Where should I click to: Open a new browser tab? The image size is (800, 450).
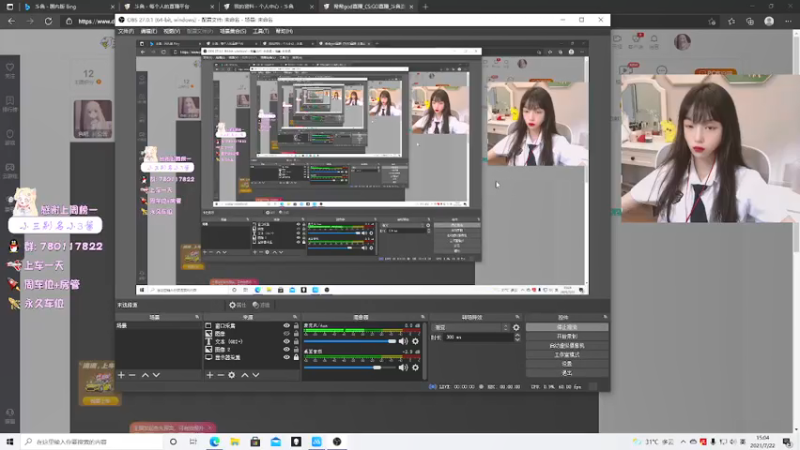pyautogui.click(x=425, y=7)
